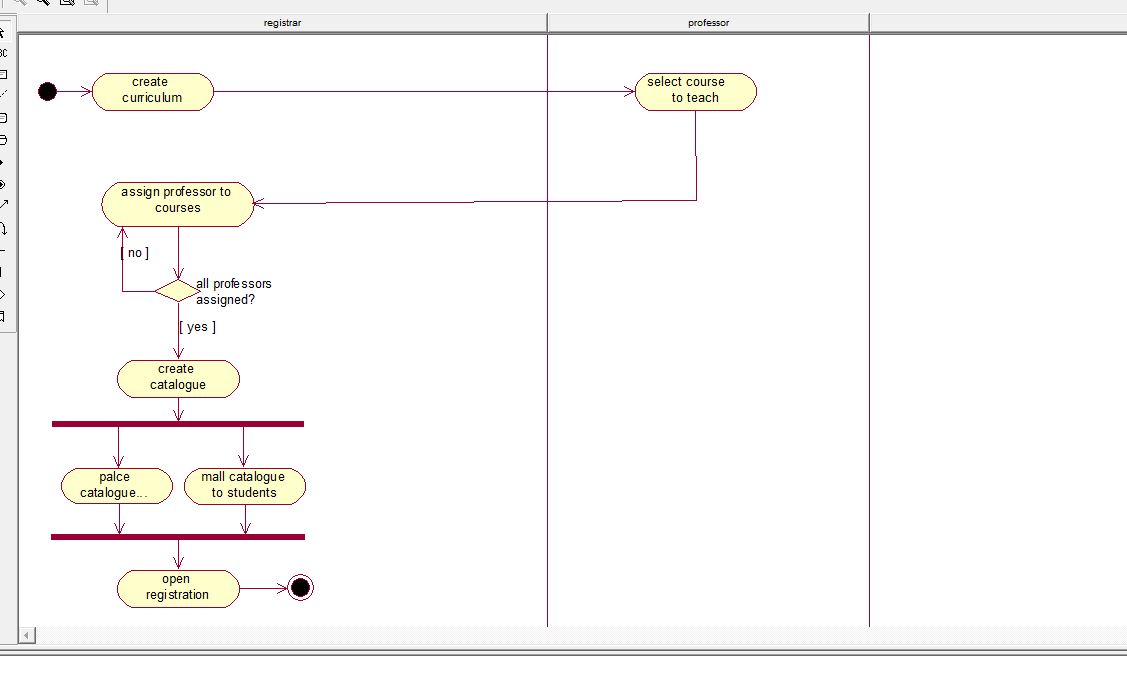
Task: Select the Activity tool in toolbox
Action: pos(3,139)
